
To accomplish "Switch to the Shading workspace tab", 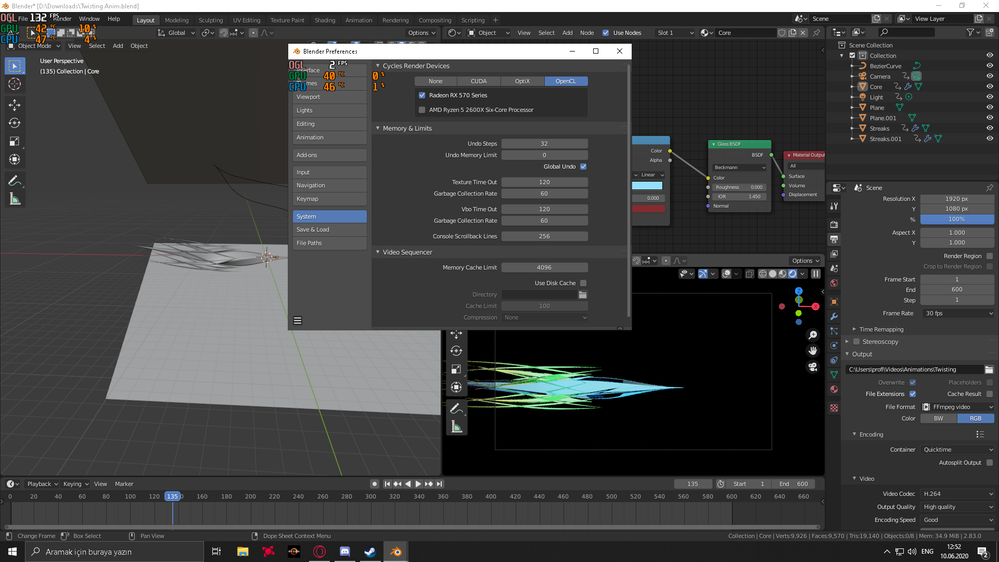I will [x=325, y=20].
